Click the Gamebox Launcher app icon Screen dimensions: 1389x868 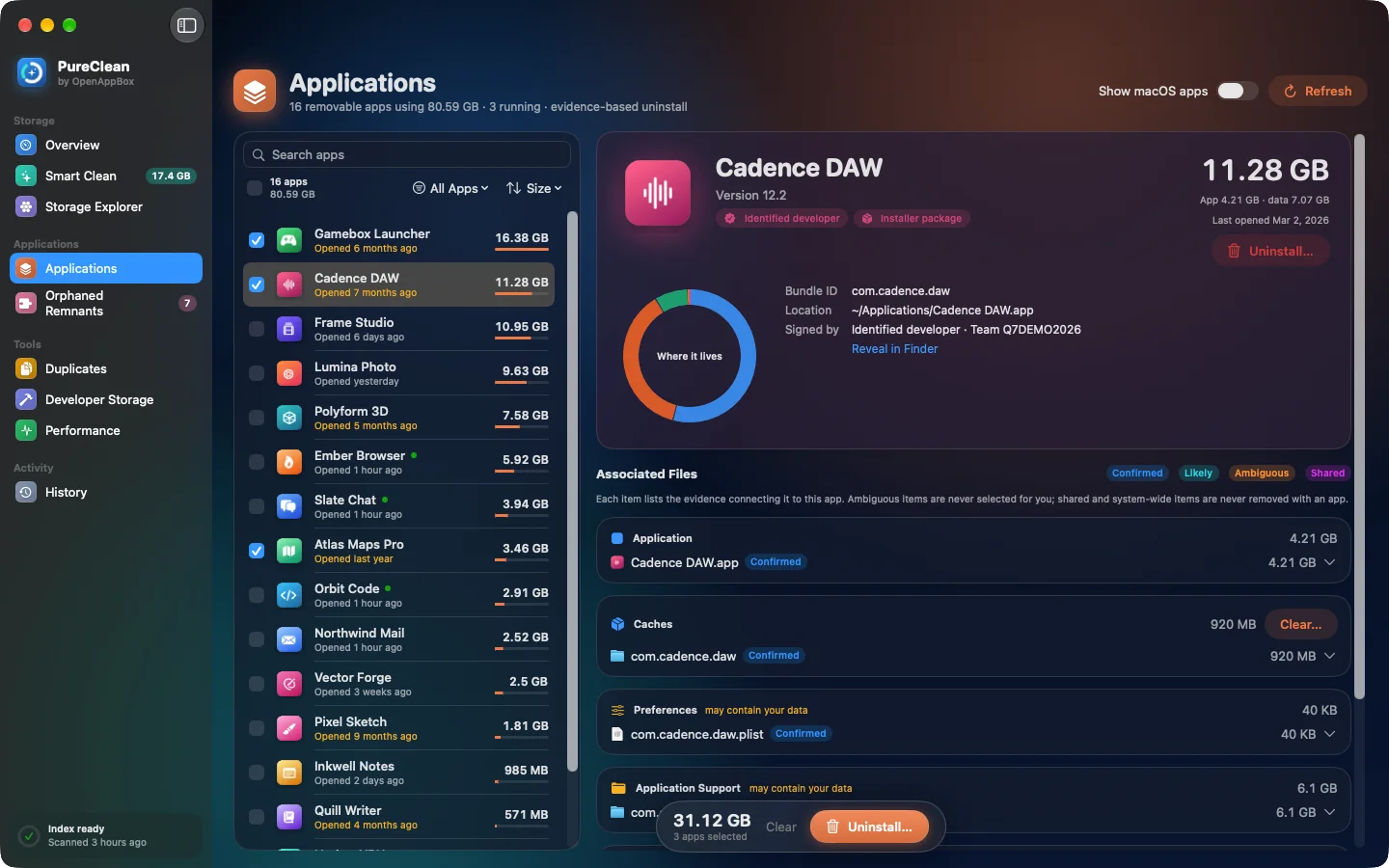point(289,240)
